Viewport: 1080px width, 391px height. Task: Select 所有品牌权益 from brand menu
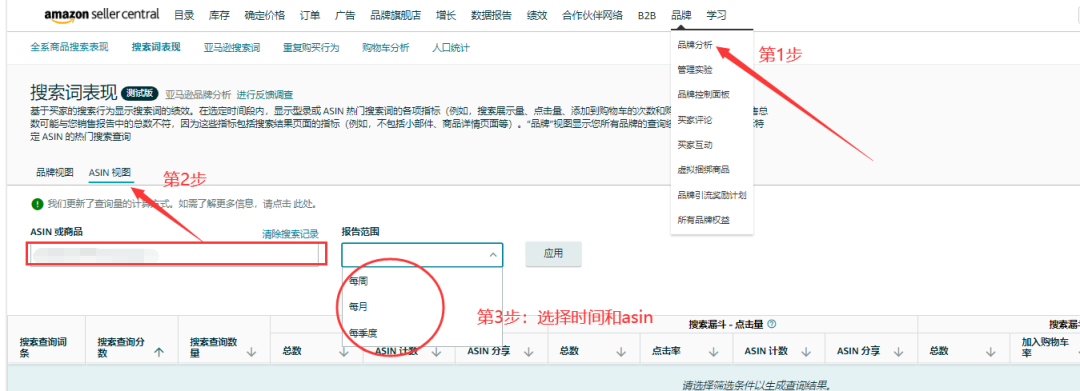tap(703, 220)
